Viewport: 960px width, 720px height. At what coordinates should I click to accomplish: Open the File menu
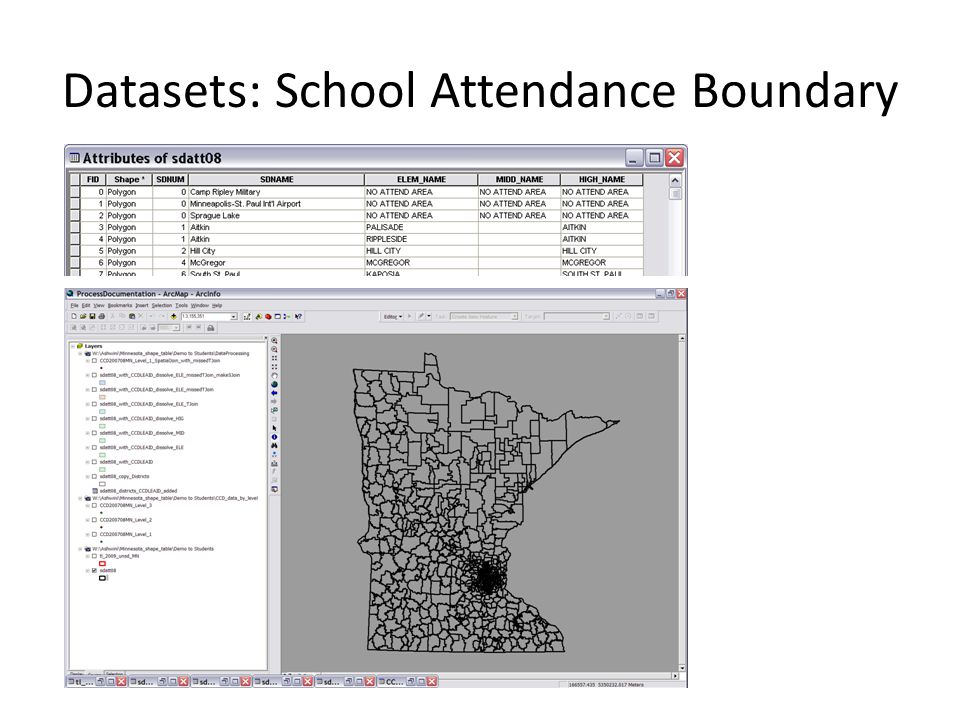(74, 305)
